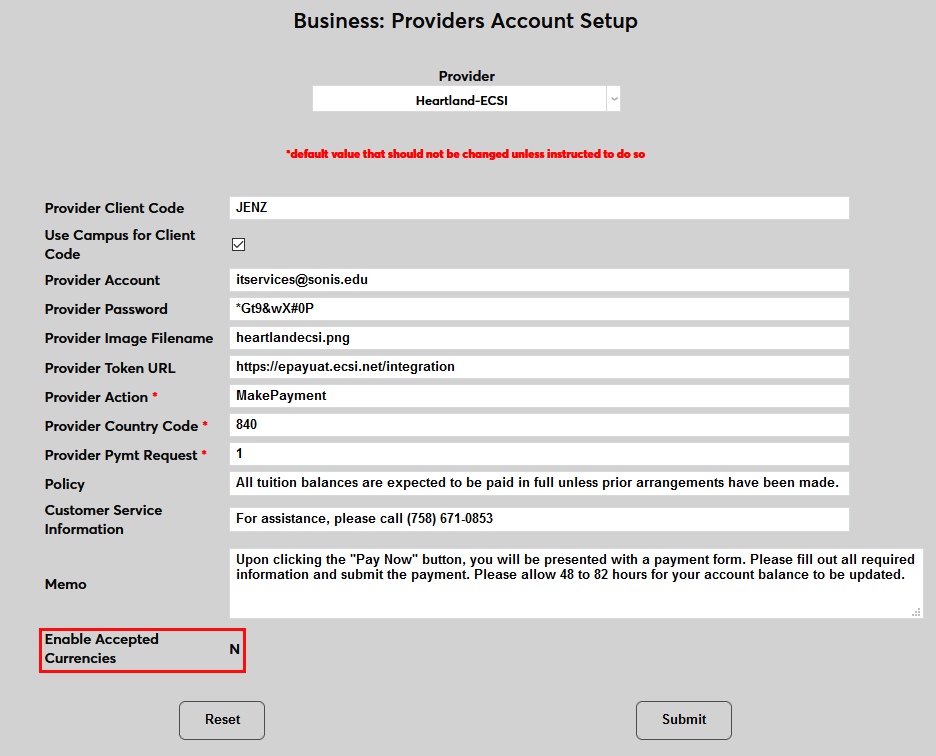Click inside the Memo text area
The width and height of the screenshot is (936, 756).
point(576,583)
